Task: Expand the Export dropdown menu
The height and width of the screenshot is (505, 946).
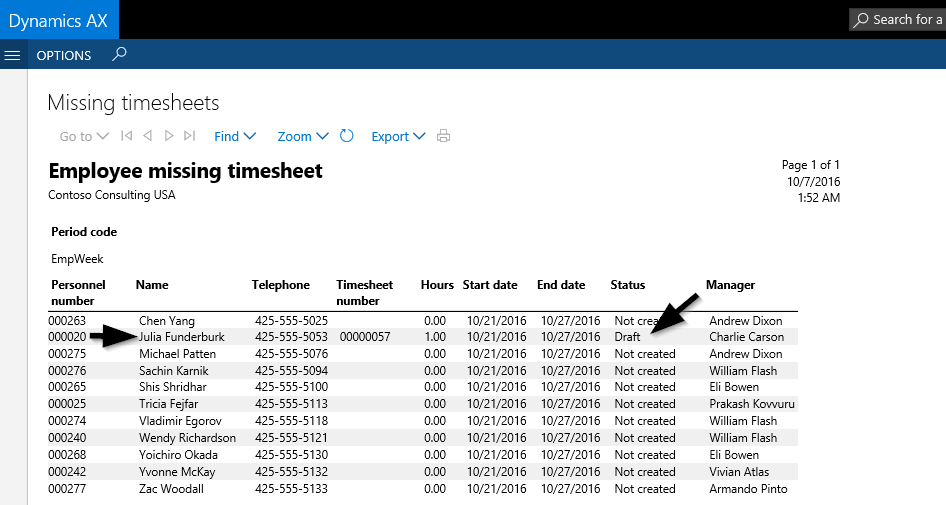Action: click(398, 136)
